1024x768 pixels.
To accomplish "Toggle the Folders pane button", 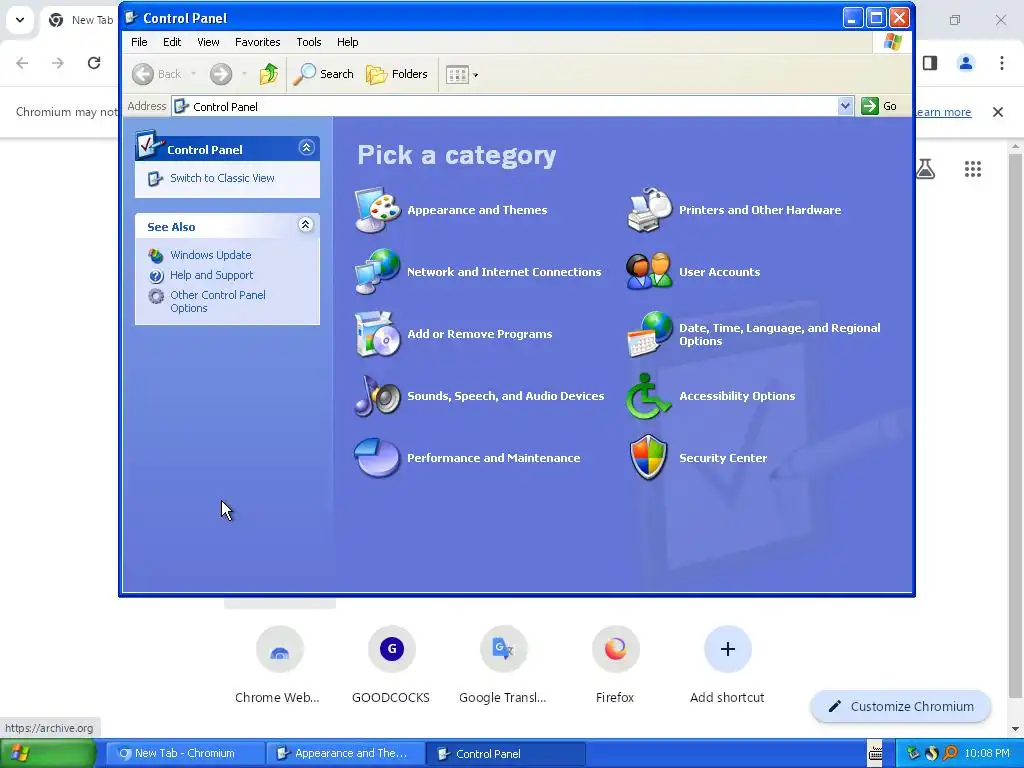I will click(x=396, y=74).
